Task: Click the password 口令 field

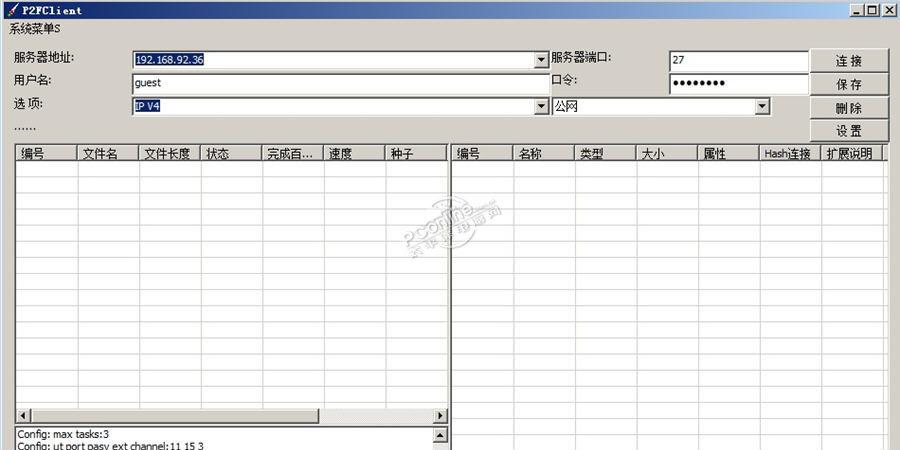Action: pyautogui.click(x=739, y=84)
